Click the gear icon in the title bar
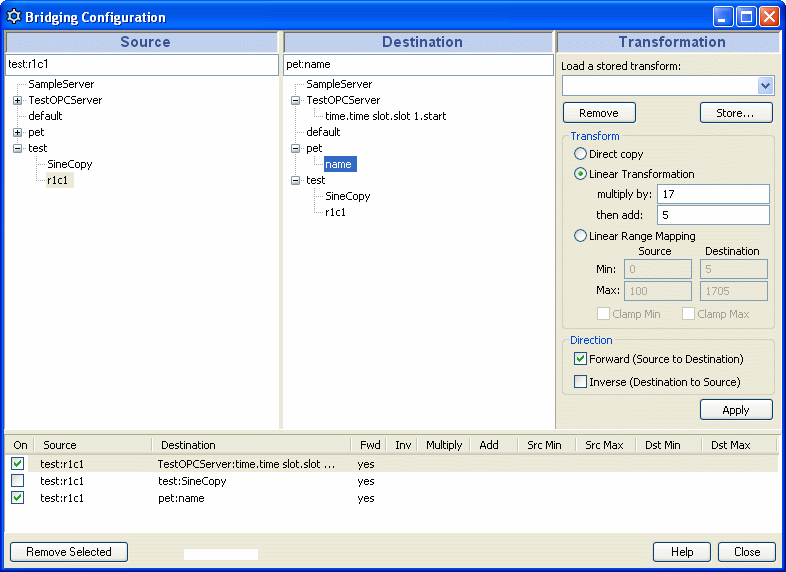 pyautogui.click(x=14, y=17)
